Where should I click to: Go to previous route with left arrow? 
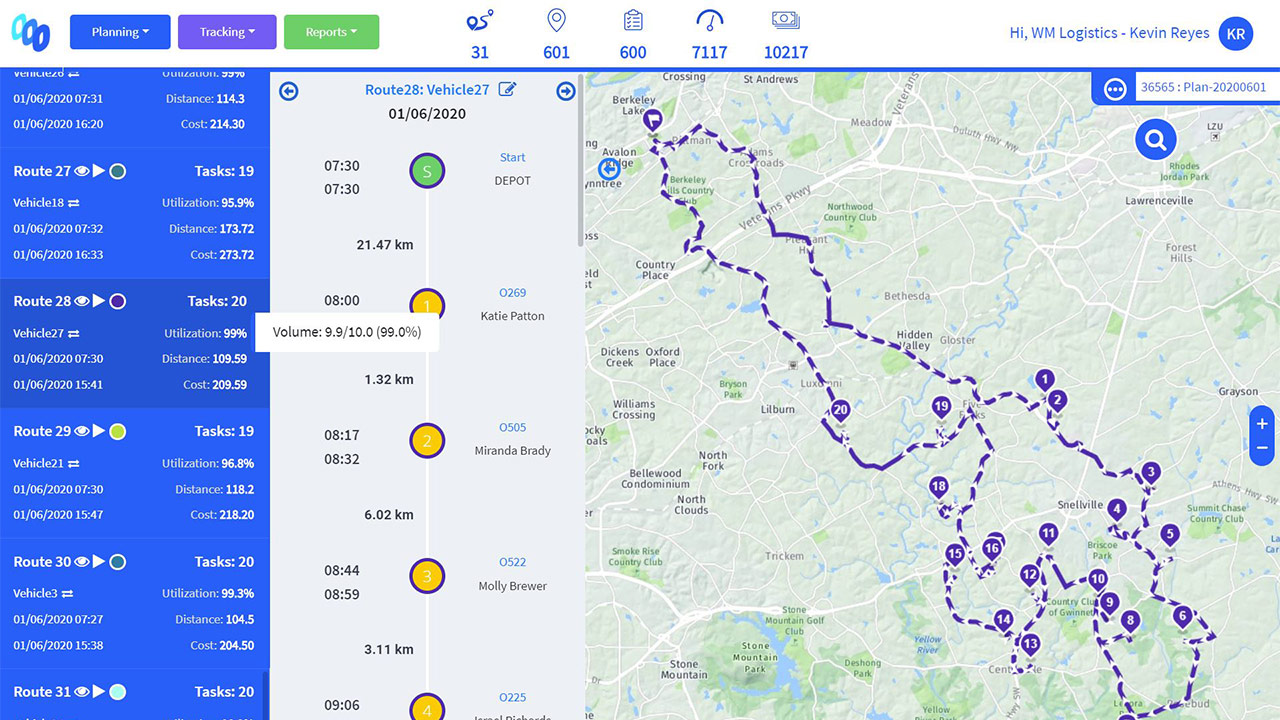coord(288,91)
